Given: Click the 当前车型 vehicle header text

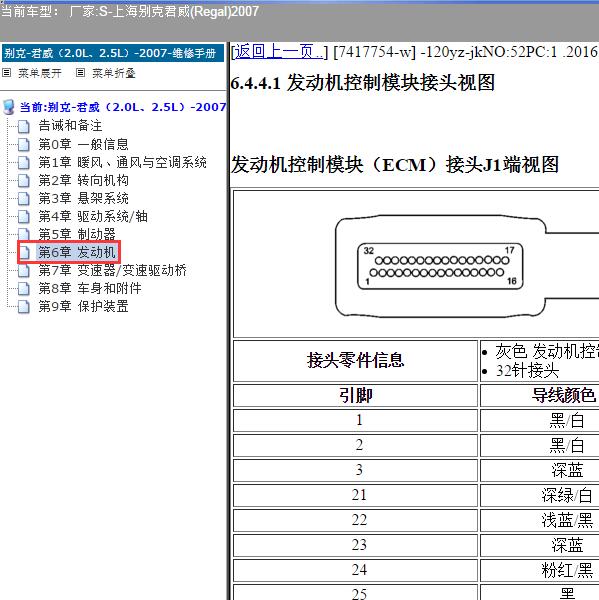Looking at the screenshot, I should [129, 11].
